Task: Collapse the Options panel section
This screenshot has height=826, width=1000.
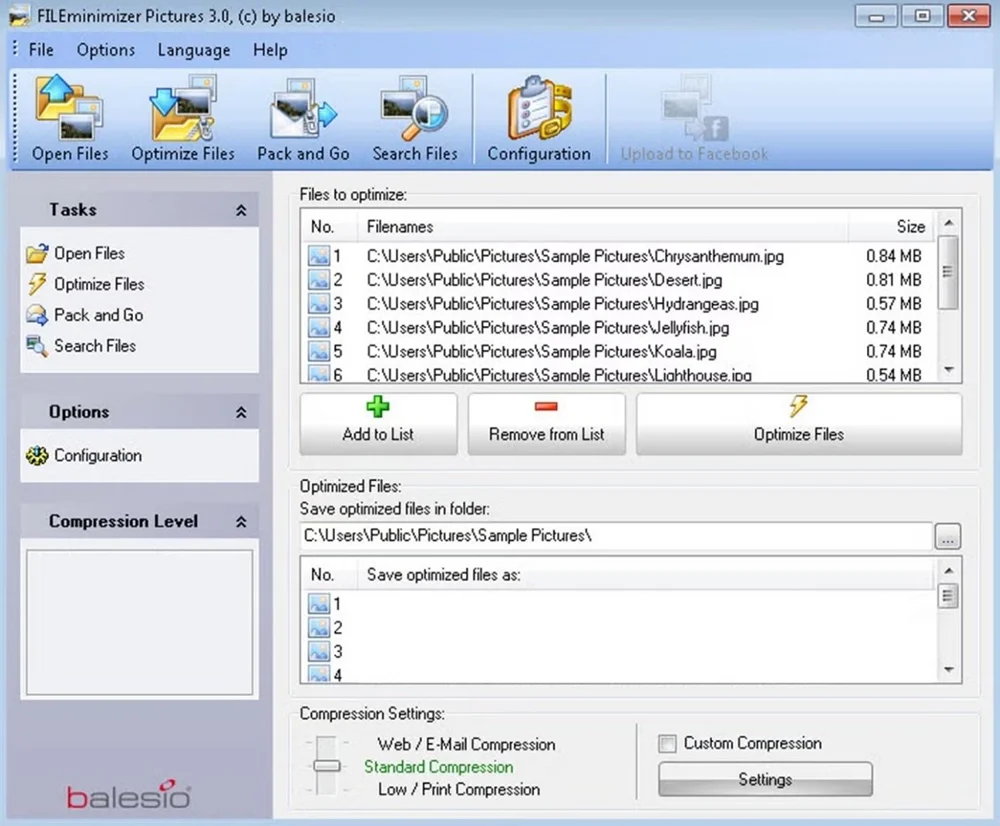Action: tap(241, 412)
